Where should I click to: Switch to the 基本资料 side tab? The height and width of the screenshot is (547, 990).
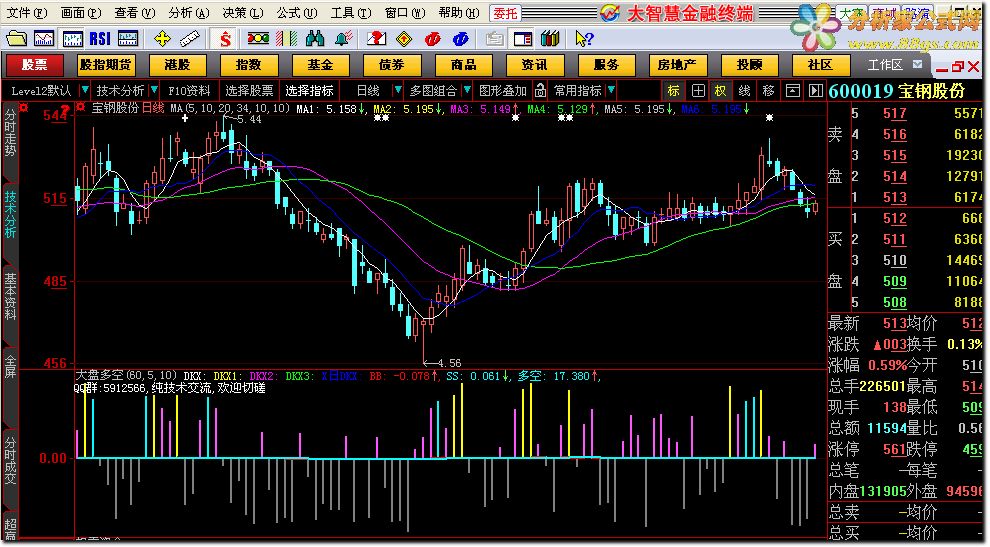click(10, 296)
